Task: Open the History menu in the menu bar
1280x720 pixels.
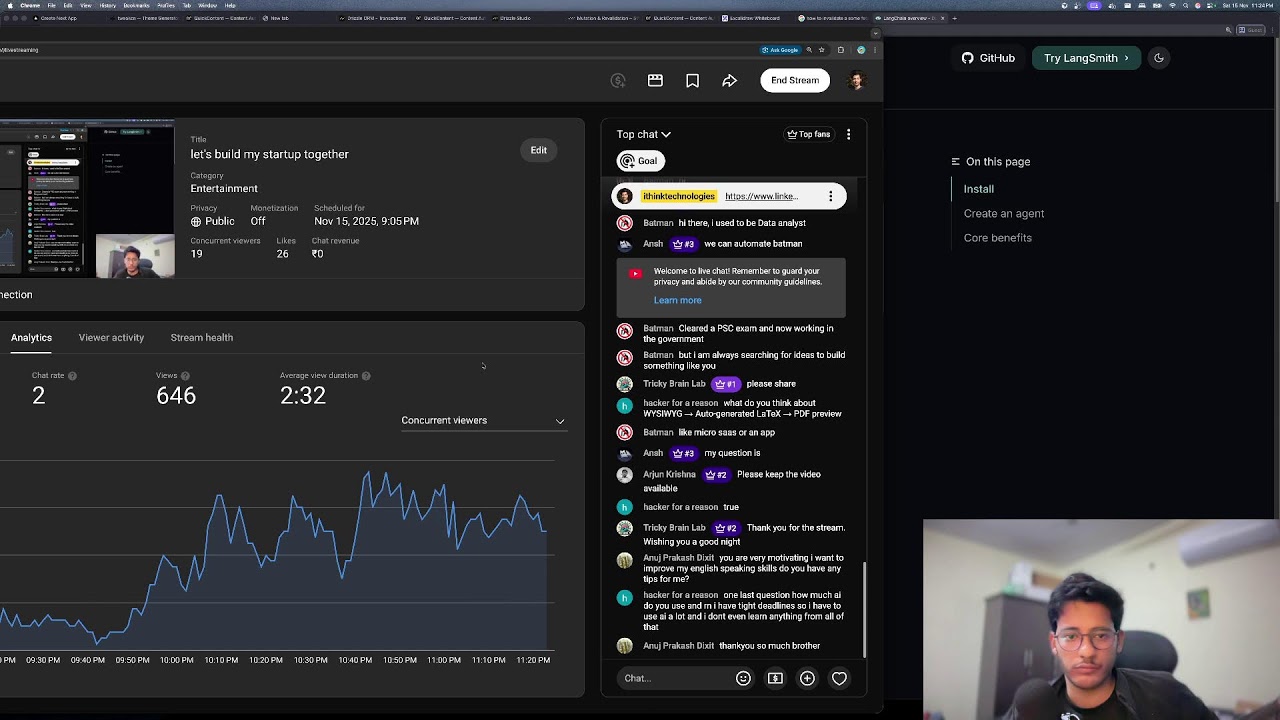Action: (108, 5)
